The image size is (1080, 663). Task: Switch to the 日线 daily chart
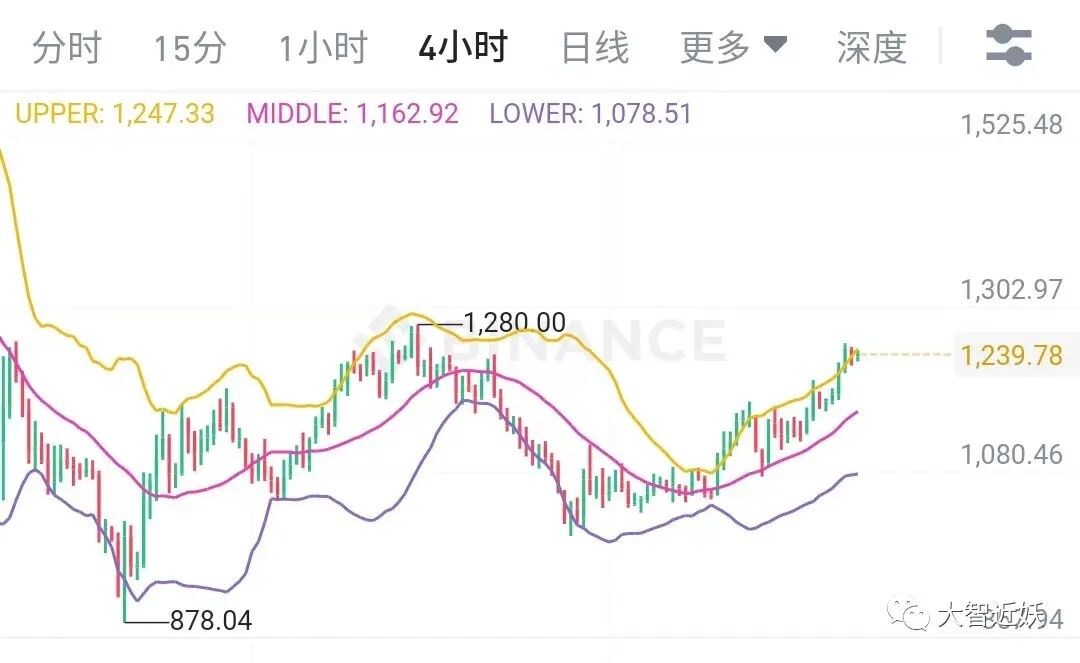click(595, 48)
